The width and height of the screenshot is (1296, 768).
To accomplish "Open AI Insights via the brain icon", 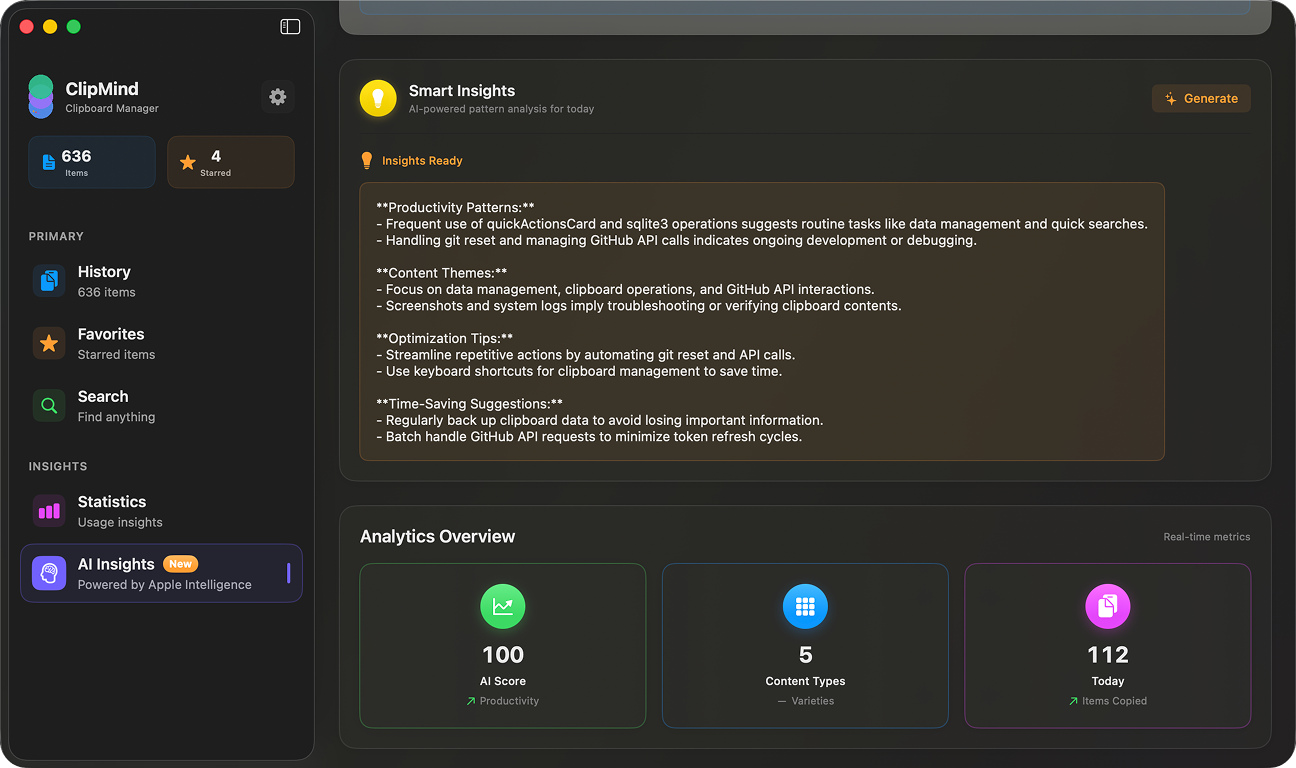I will (x=49, y=573).
